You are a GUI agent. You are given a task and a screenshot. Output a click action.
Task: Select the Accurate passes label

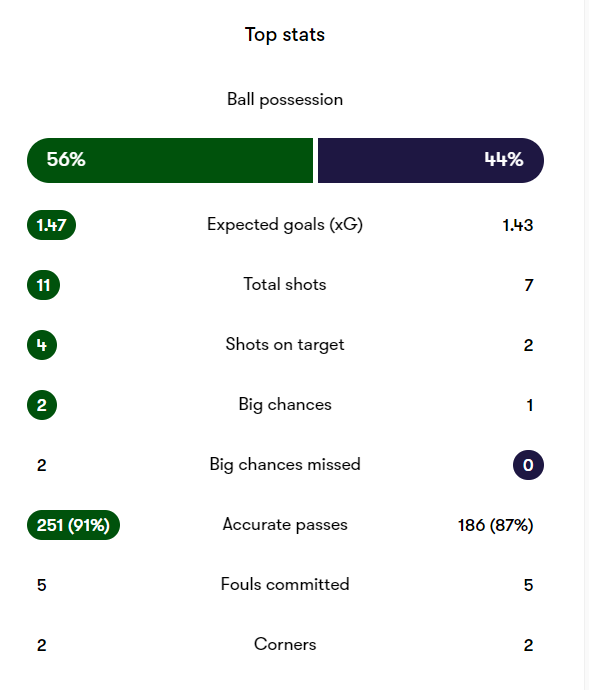[x=285, y=525]
